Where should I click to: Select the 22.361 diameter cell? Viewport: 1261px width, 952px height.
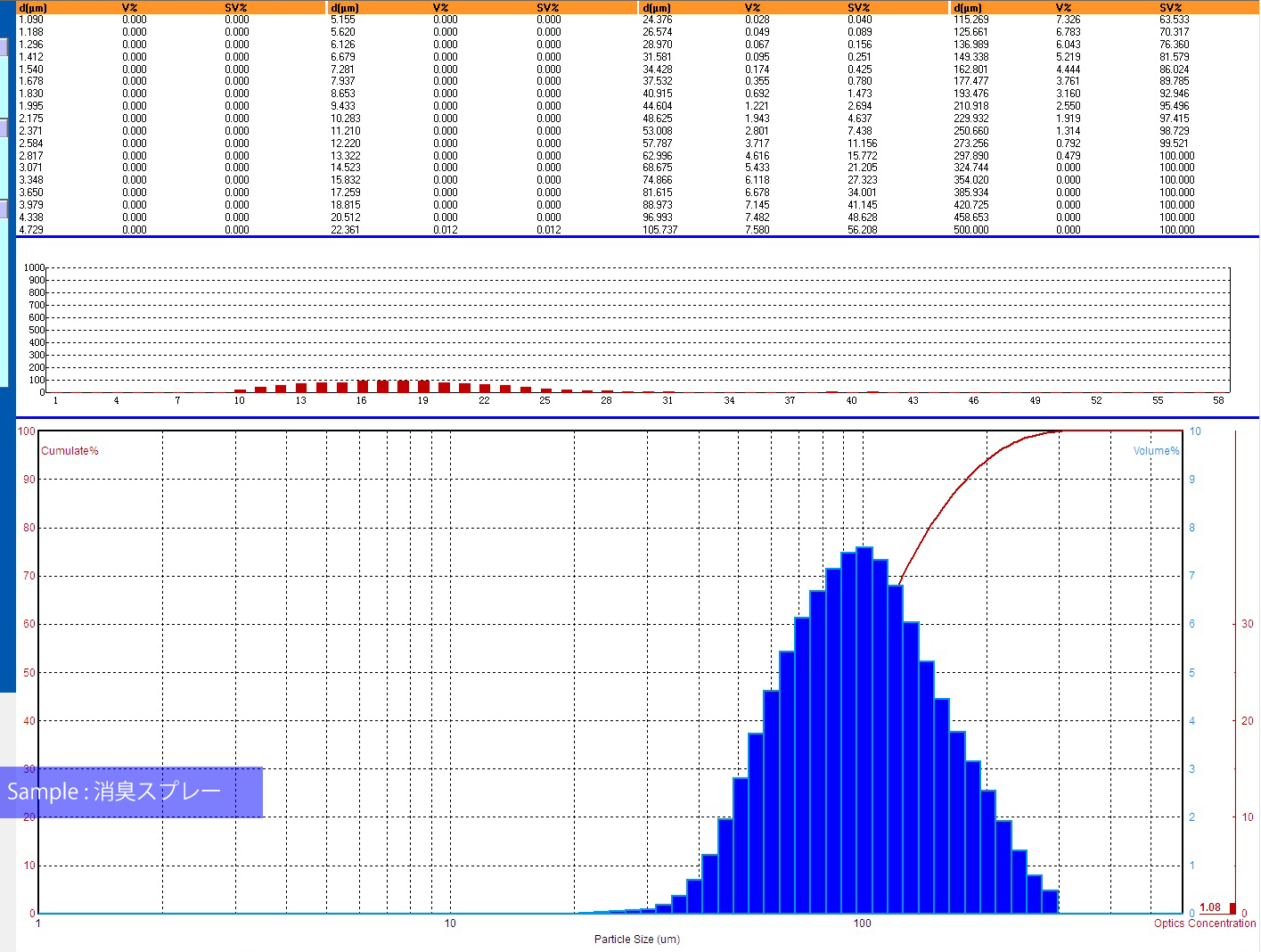345,230
